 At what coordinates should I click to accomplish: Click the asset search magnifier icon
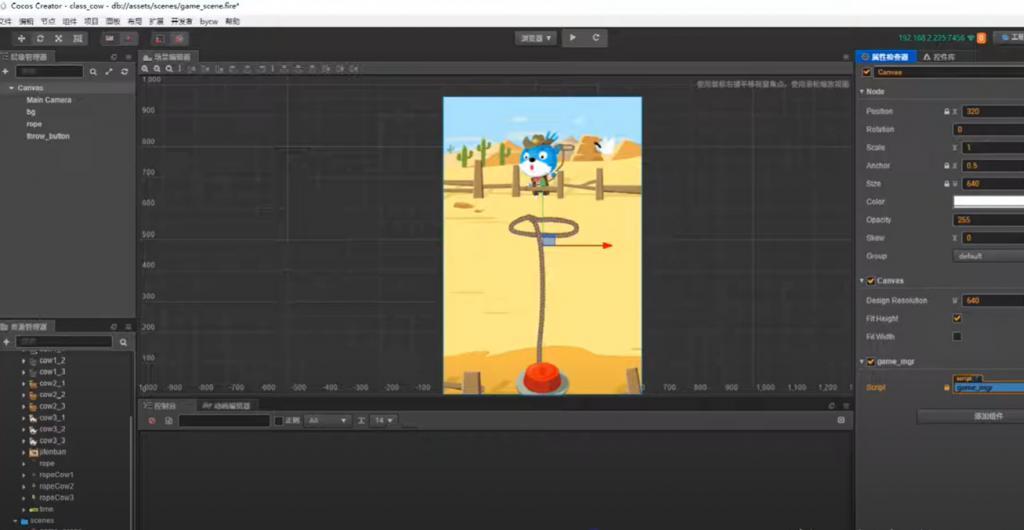[123, 342]
